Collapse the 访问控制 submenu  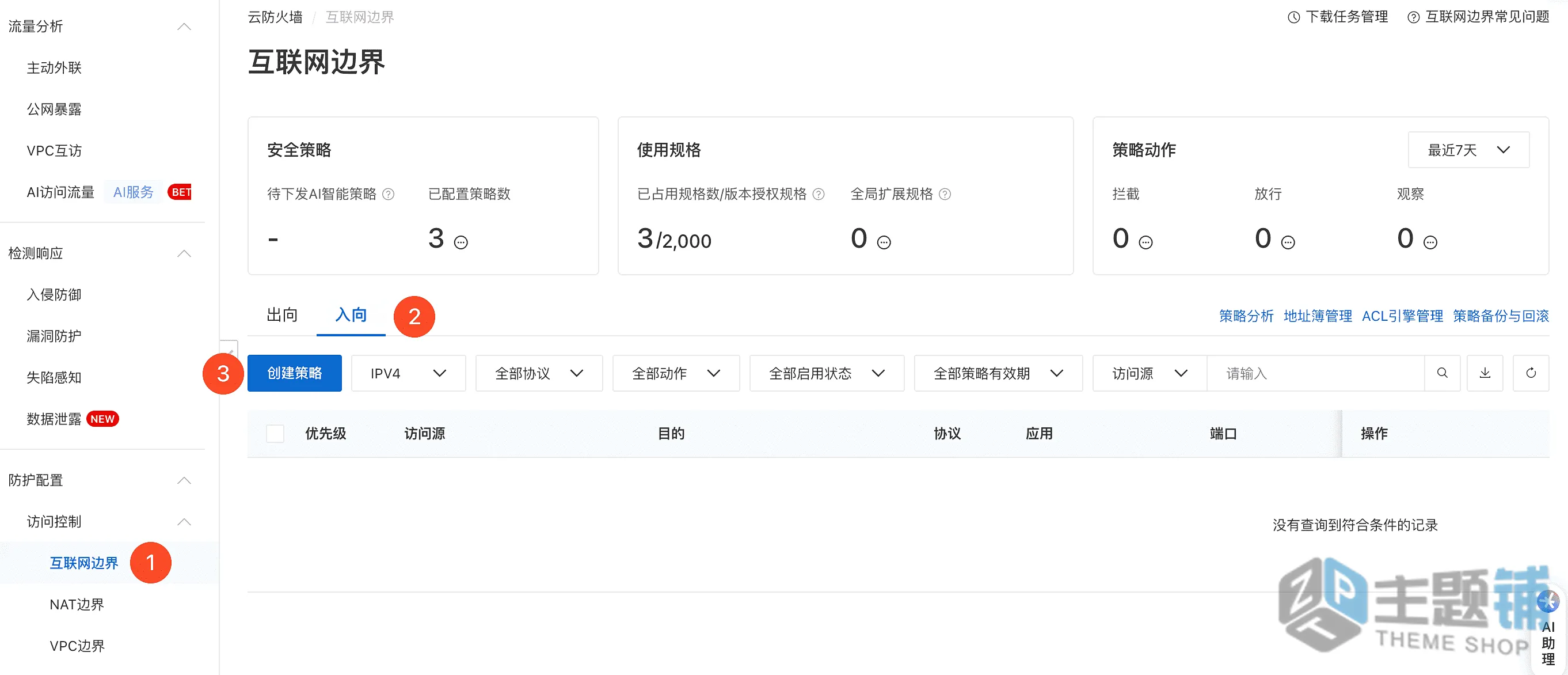point(184,522)
